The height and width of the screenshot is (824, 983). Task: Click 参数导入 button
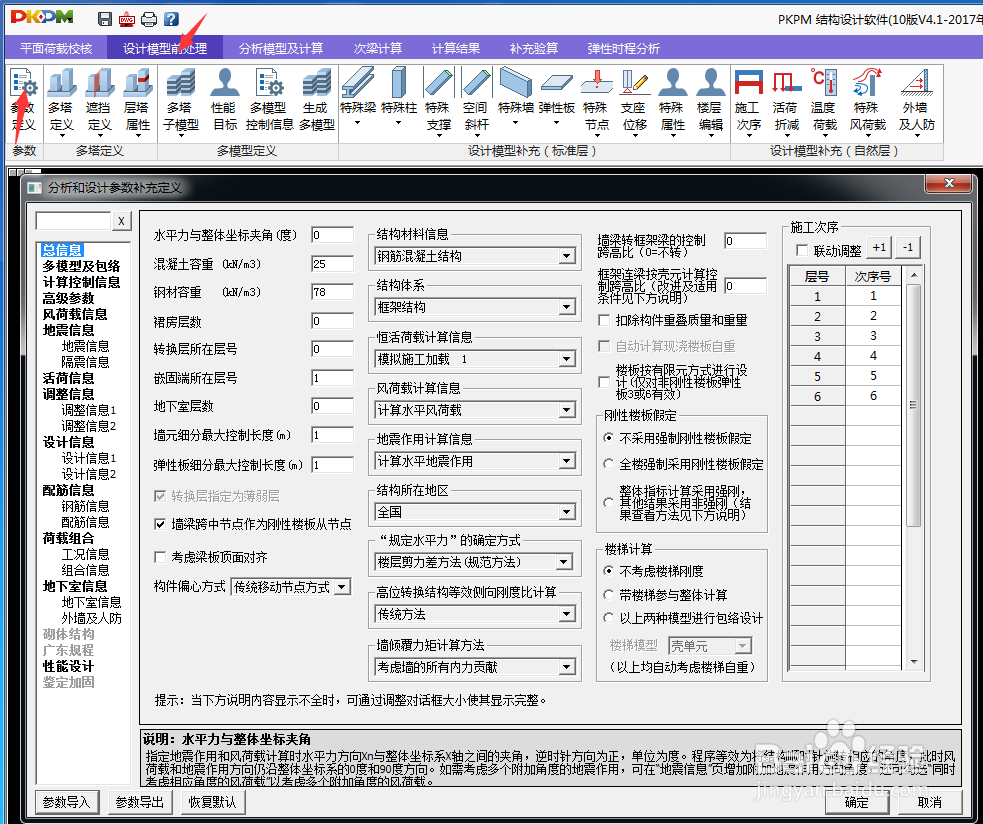(66, 802)
